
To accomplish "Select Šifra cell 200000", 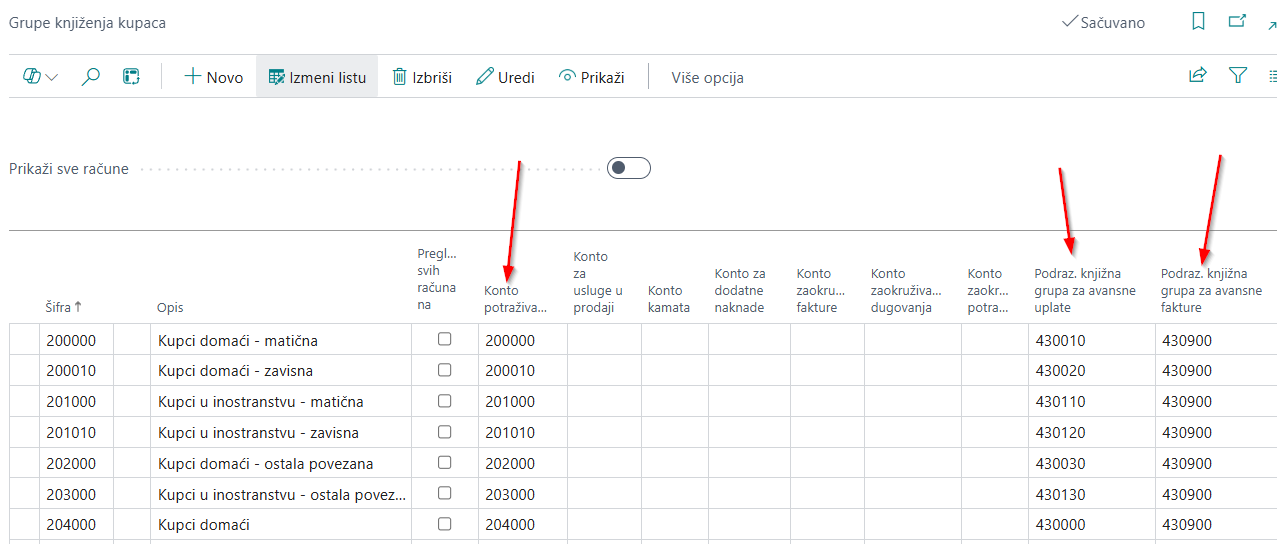I will [76, 340].
